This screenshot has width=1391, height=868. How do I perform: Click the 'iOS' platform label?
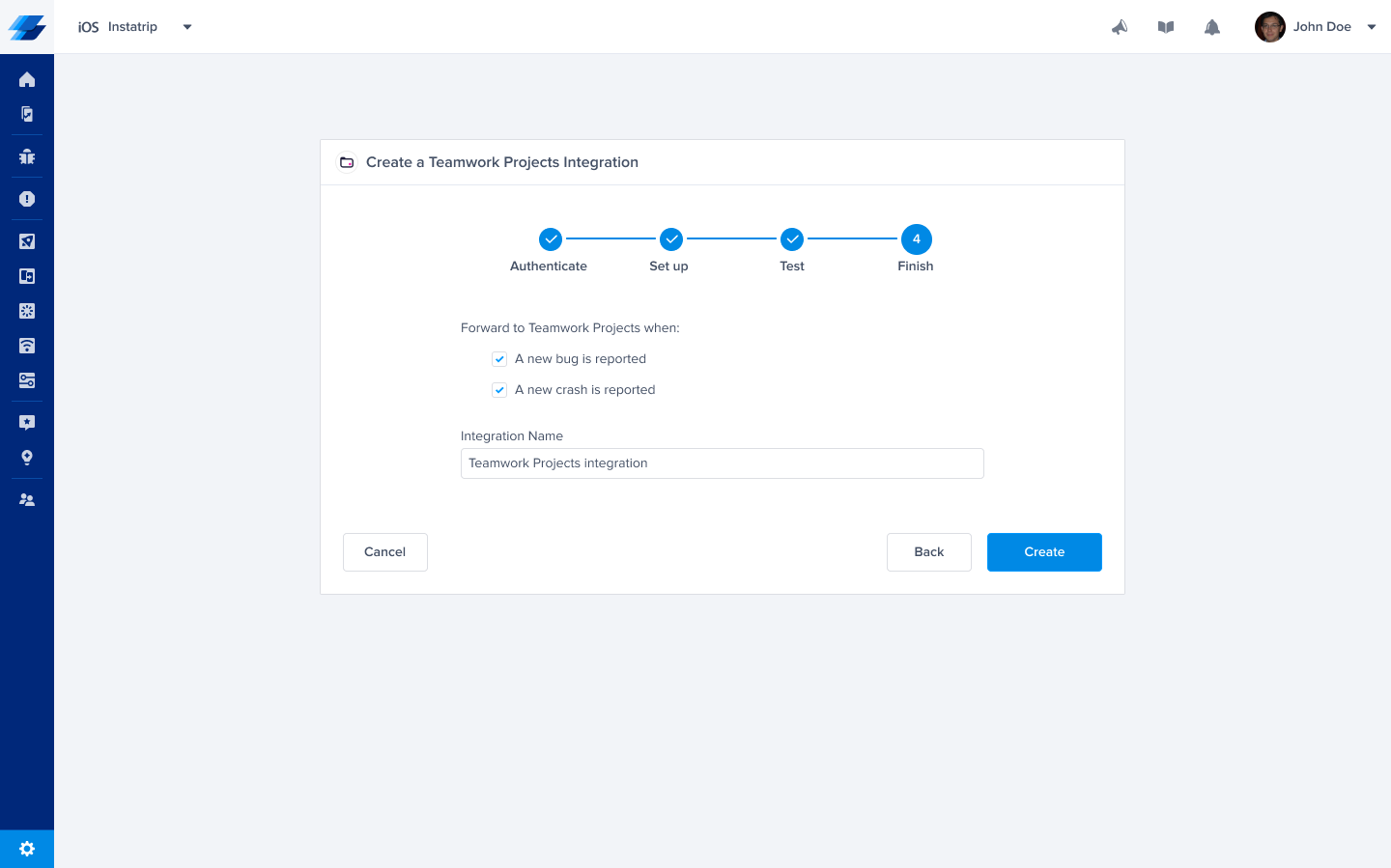[89, 27]
